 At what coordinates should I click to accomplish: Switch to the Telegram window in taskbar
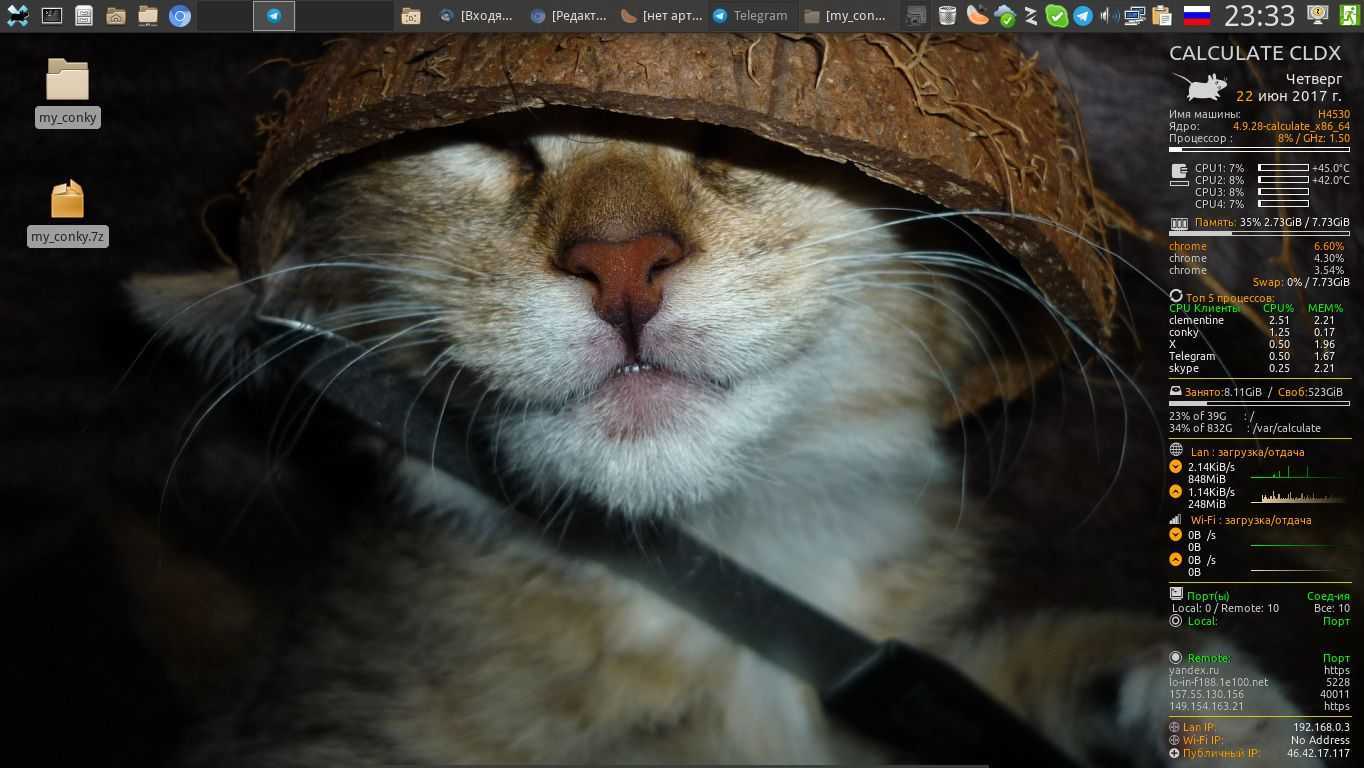(x=750, y=15)
